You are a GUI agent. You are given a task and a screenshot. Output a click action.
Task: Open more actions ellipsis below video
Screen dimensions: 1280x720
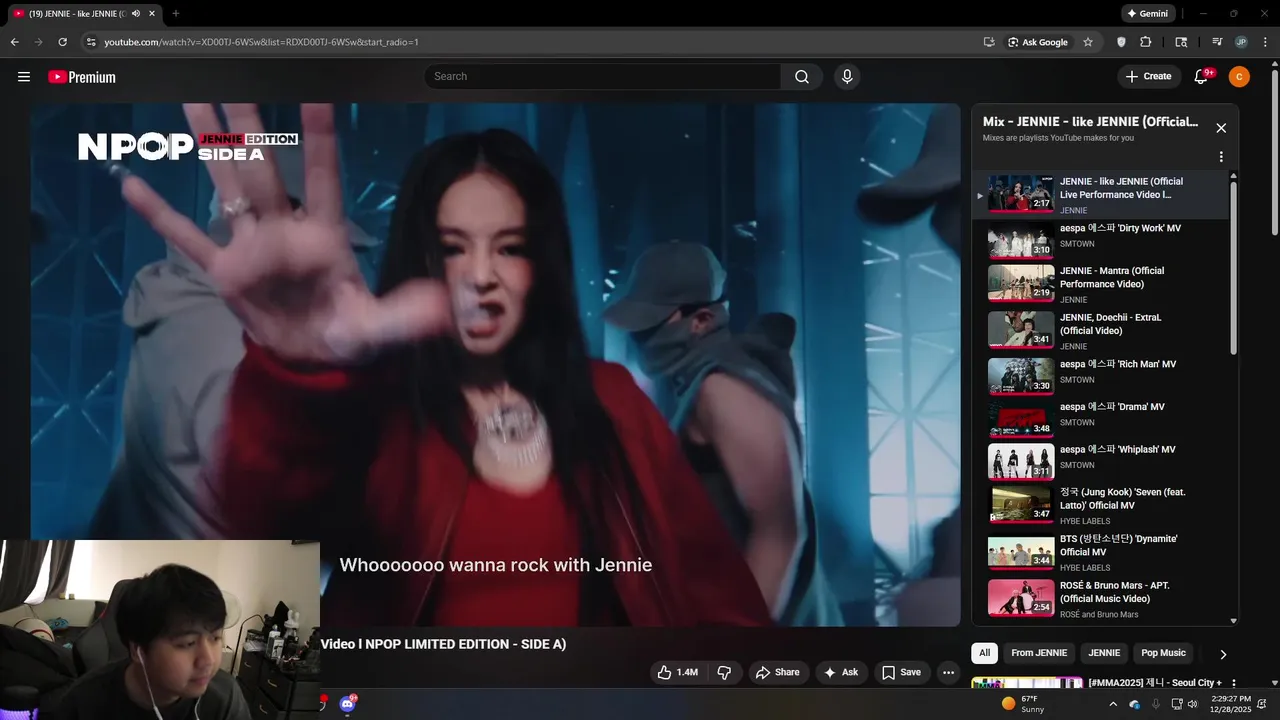[x=949, y=673]
